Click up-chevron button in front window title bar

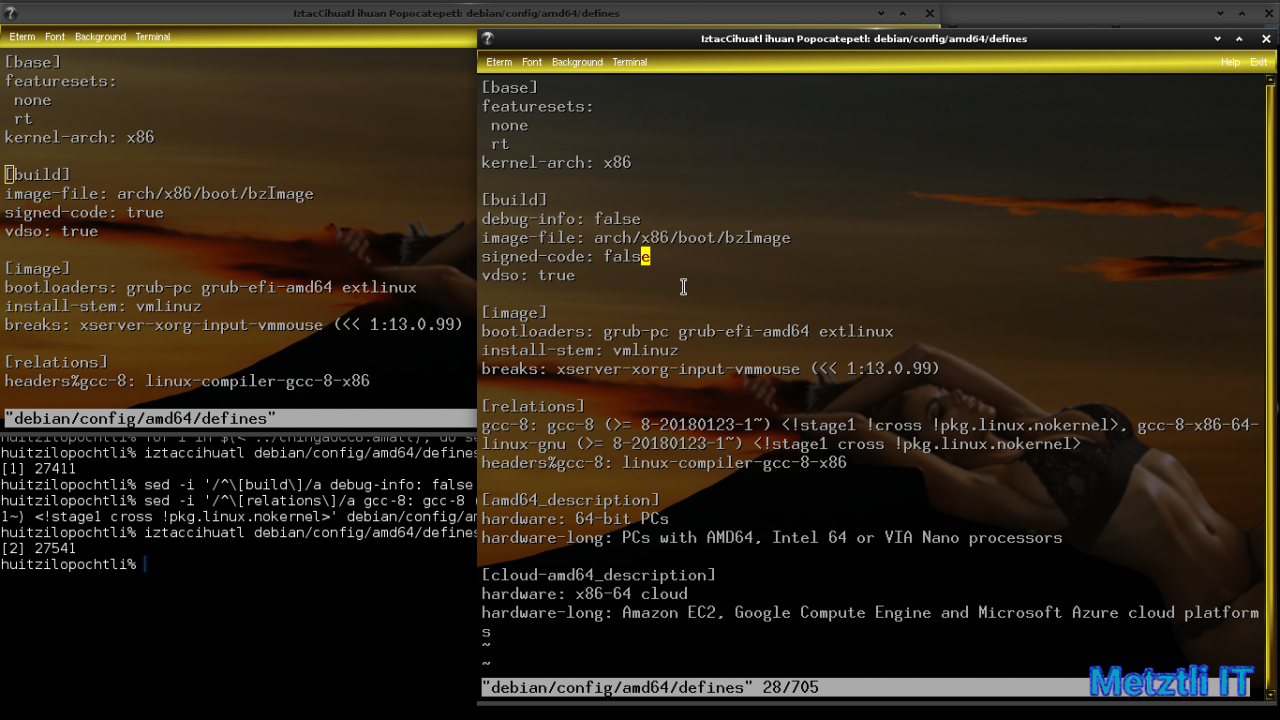[x=1239, y=39]
